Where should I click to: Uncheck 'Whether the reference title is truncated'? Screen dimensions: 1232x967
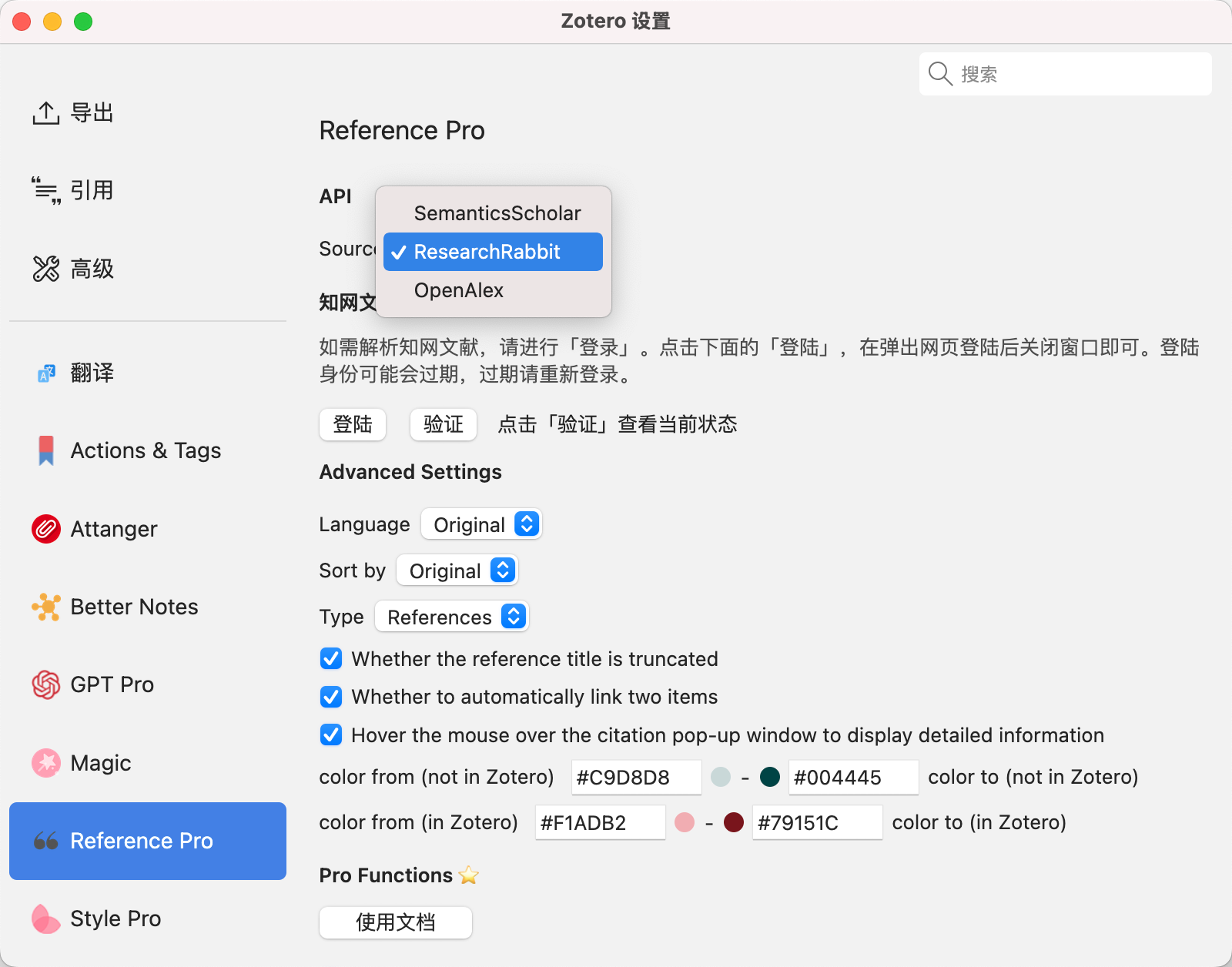(331, 659)
